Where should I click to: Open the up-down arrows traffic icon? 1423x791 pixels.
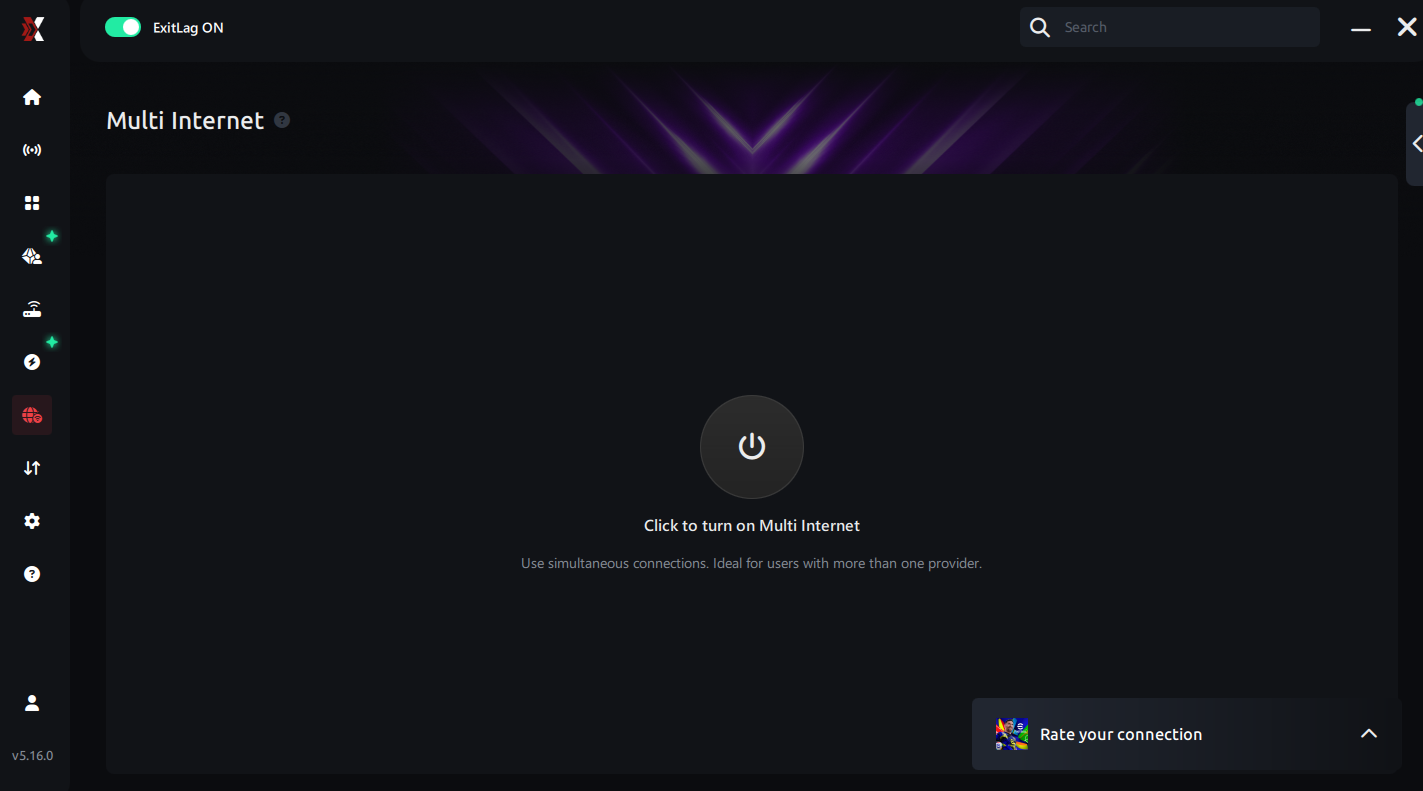(x=32, y=468)
